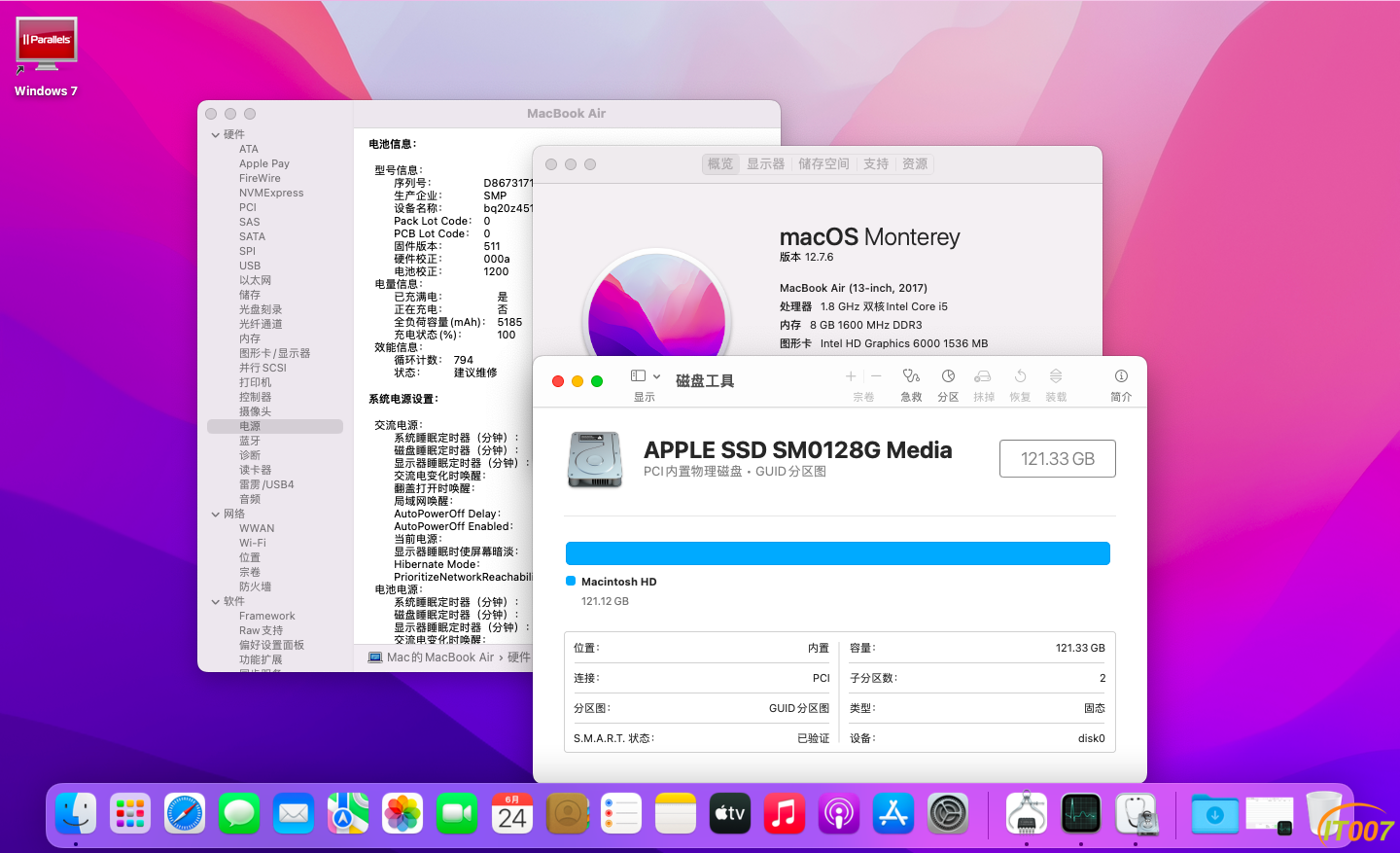Open Finder from the Dock

(x=75, y=813)
